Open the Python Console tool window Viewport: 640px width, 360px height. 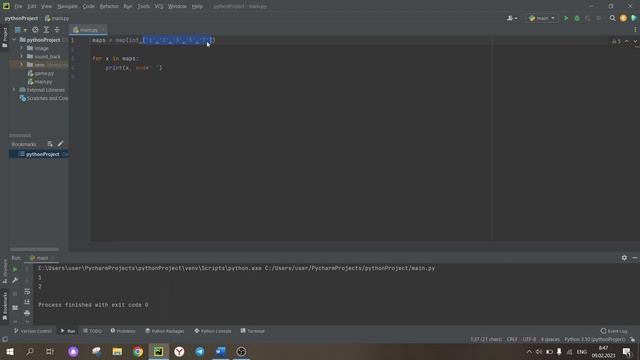click(213, 331)
